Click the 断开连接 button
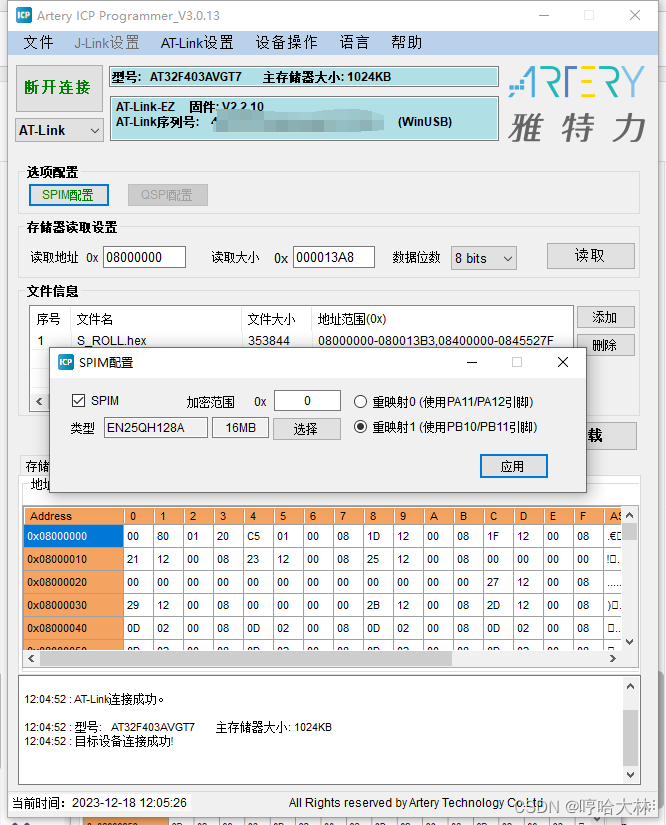 (59, 88)
